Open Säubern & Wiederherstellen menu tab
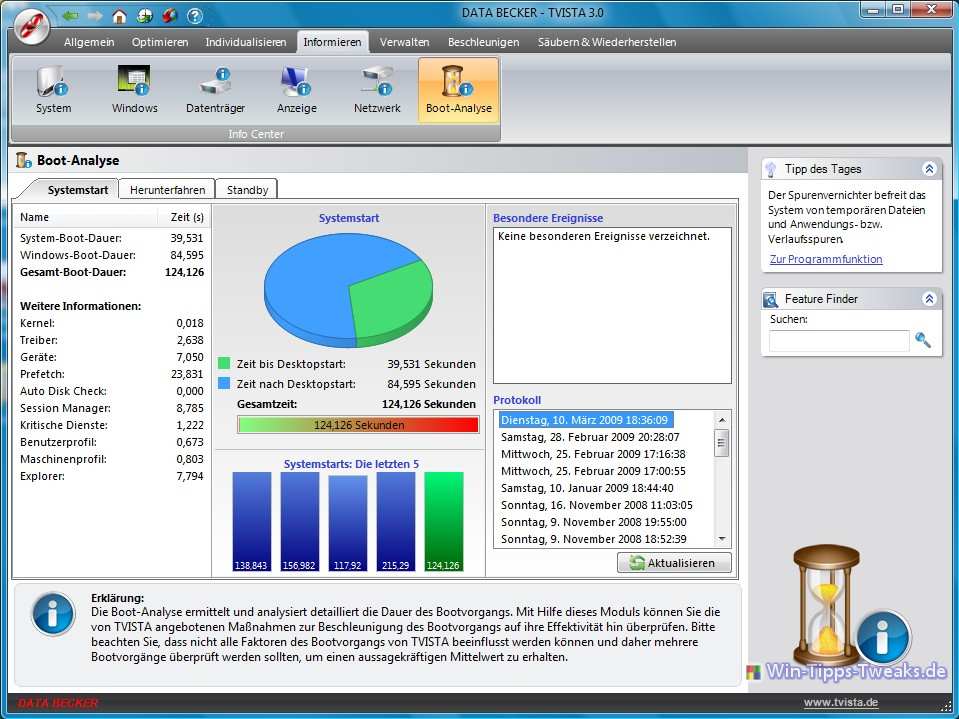This screenshot has height=719, width=959. click(607, 42)
